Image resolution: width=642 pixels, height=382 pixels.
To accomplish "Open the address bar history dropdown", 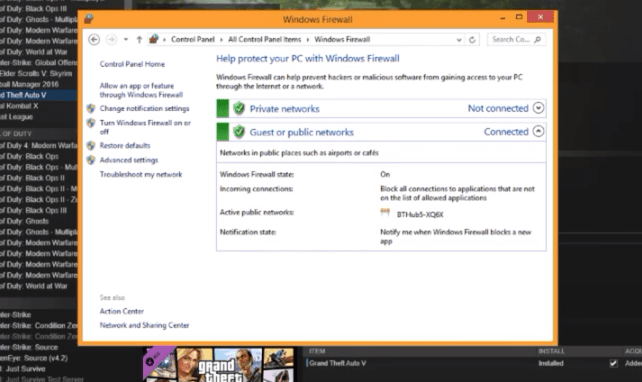I will [x=459, y=40].
